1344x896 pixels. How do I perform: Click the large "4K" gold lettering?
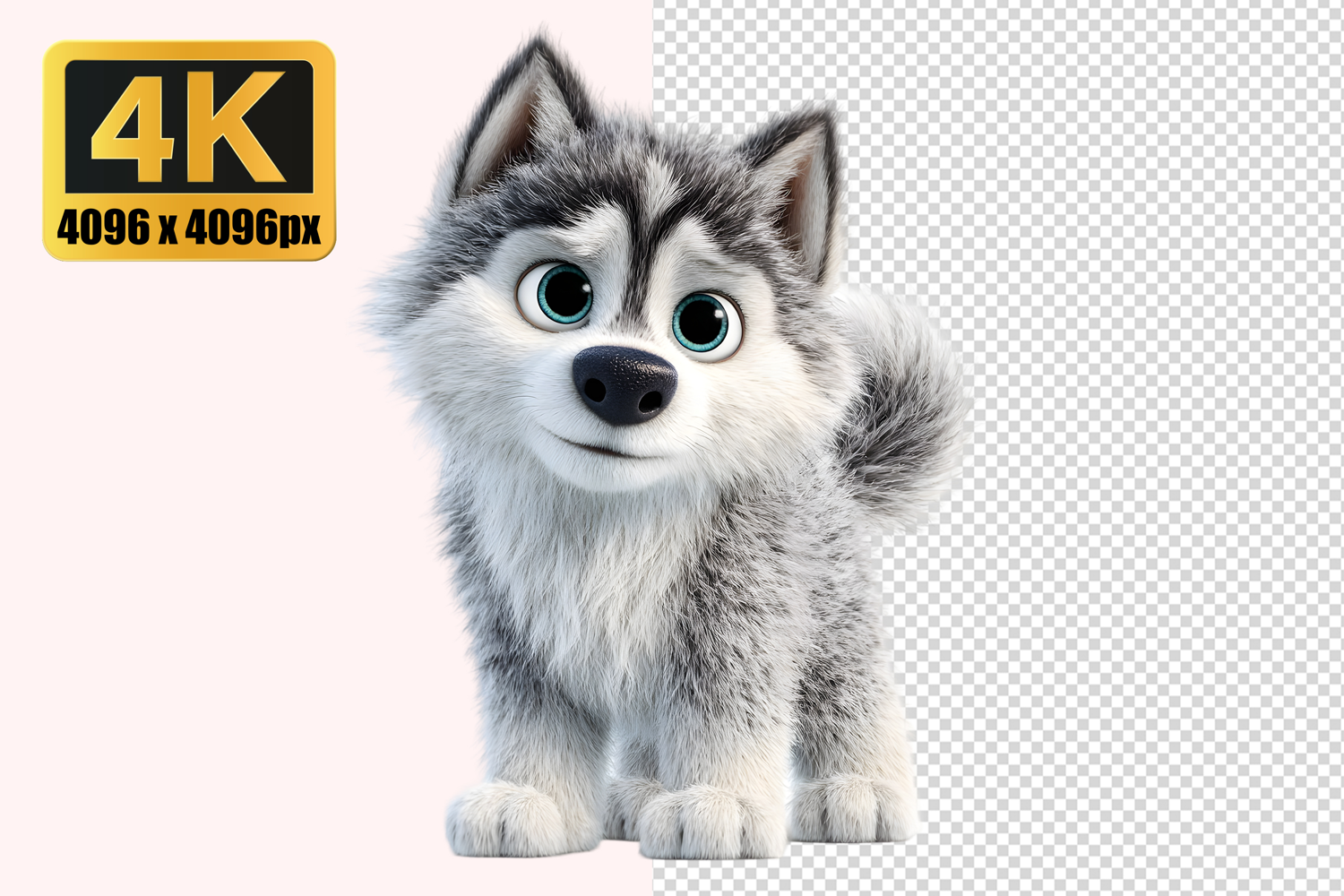pyautogui.click(x=189, y=125)
